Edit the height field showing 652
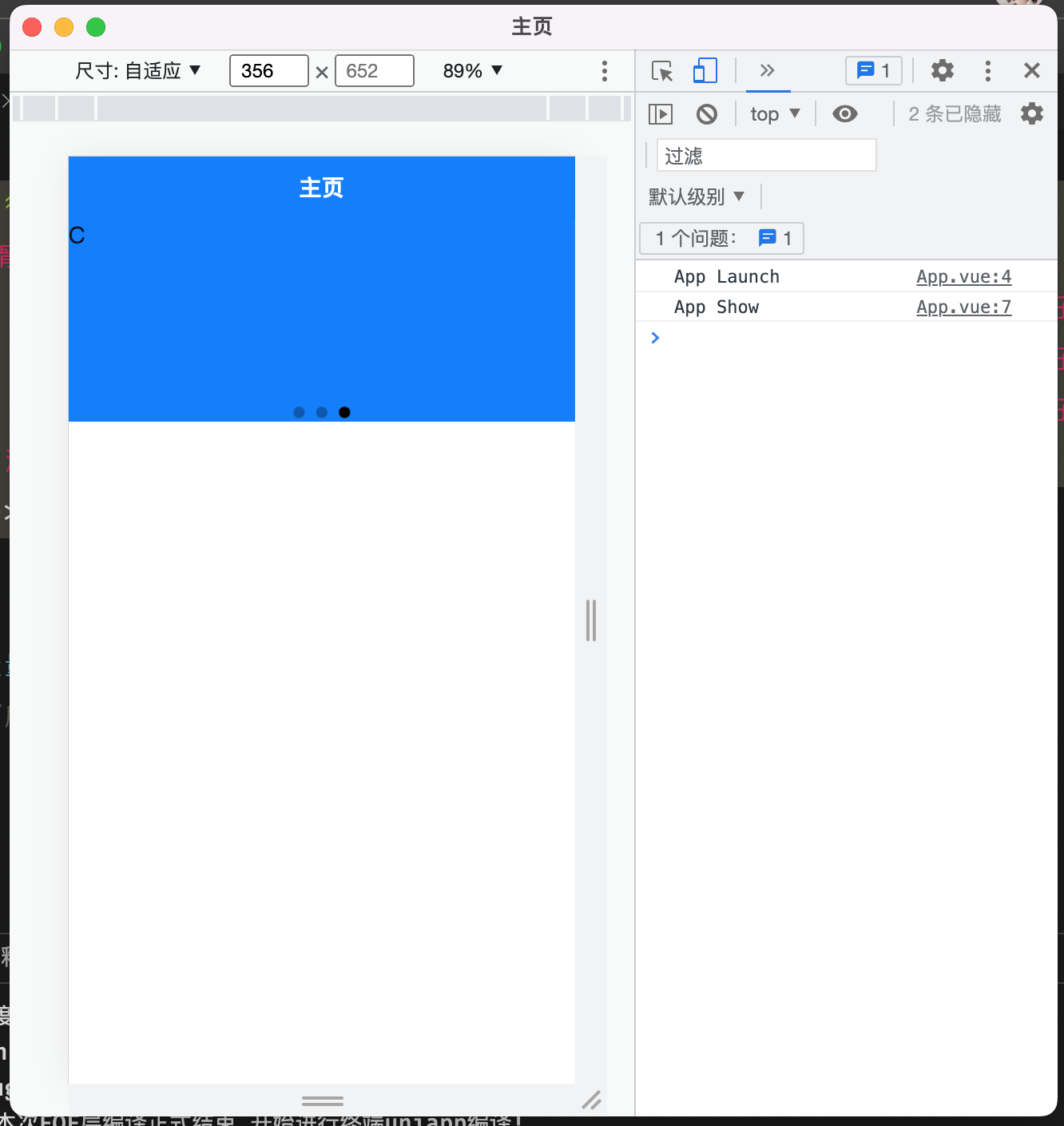The image size is (1064, 1126). click(x=374, y=71)
